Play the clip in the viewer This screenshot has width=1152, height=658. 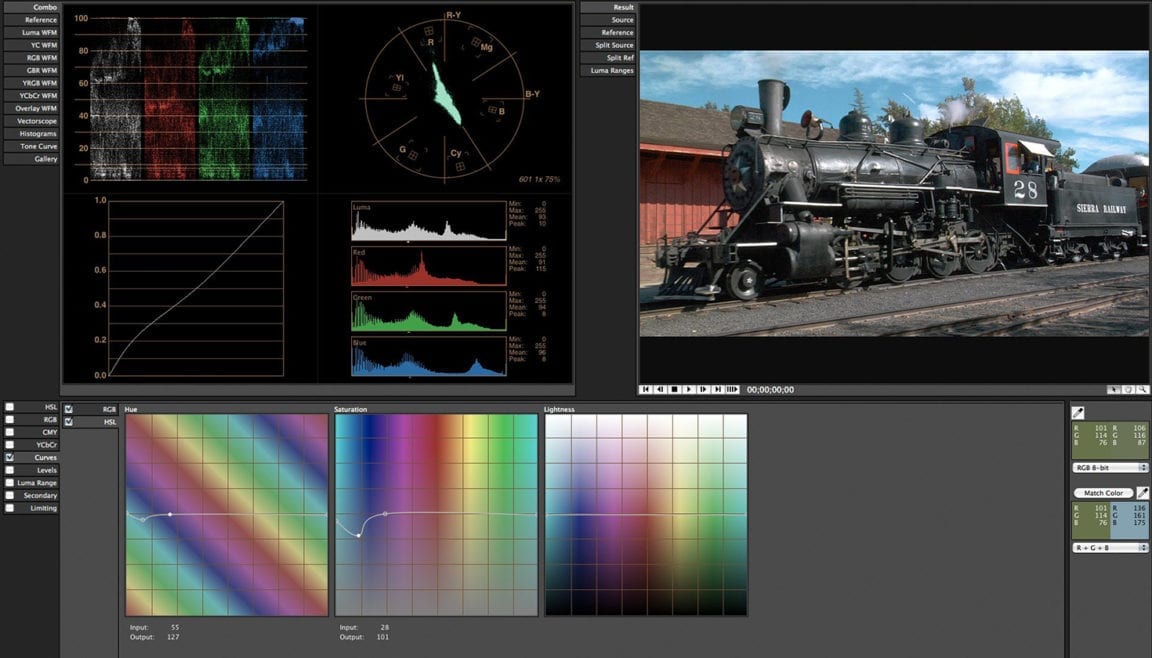click(688, 389)
